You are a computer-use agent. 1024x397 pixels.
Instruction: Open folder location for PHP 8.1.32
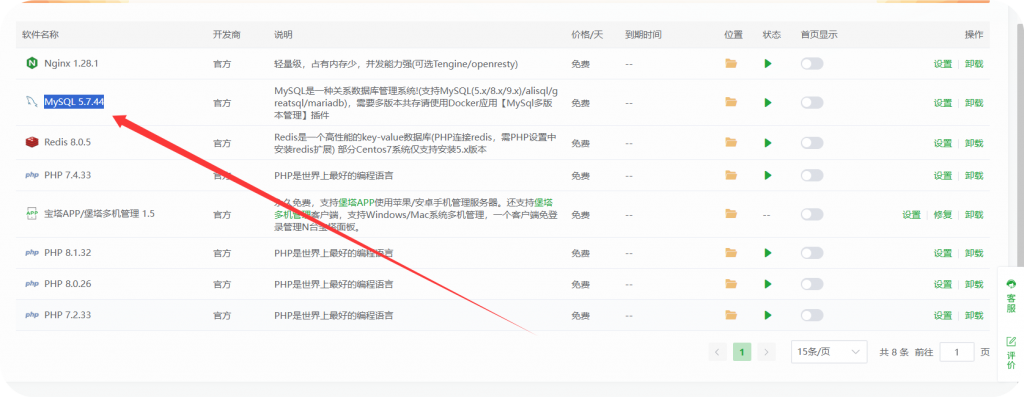point(731,253)
